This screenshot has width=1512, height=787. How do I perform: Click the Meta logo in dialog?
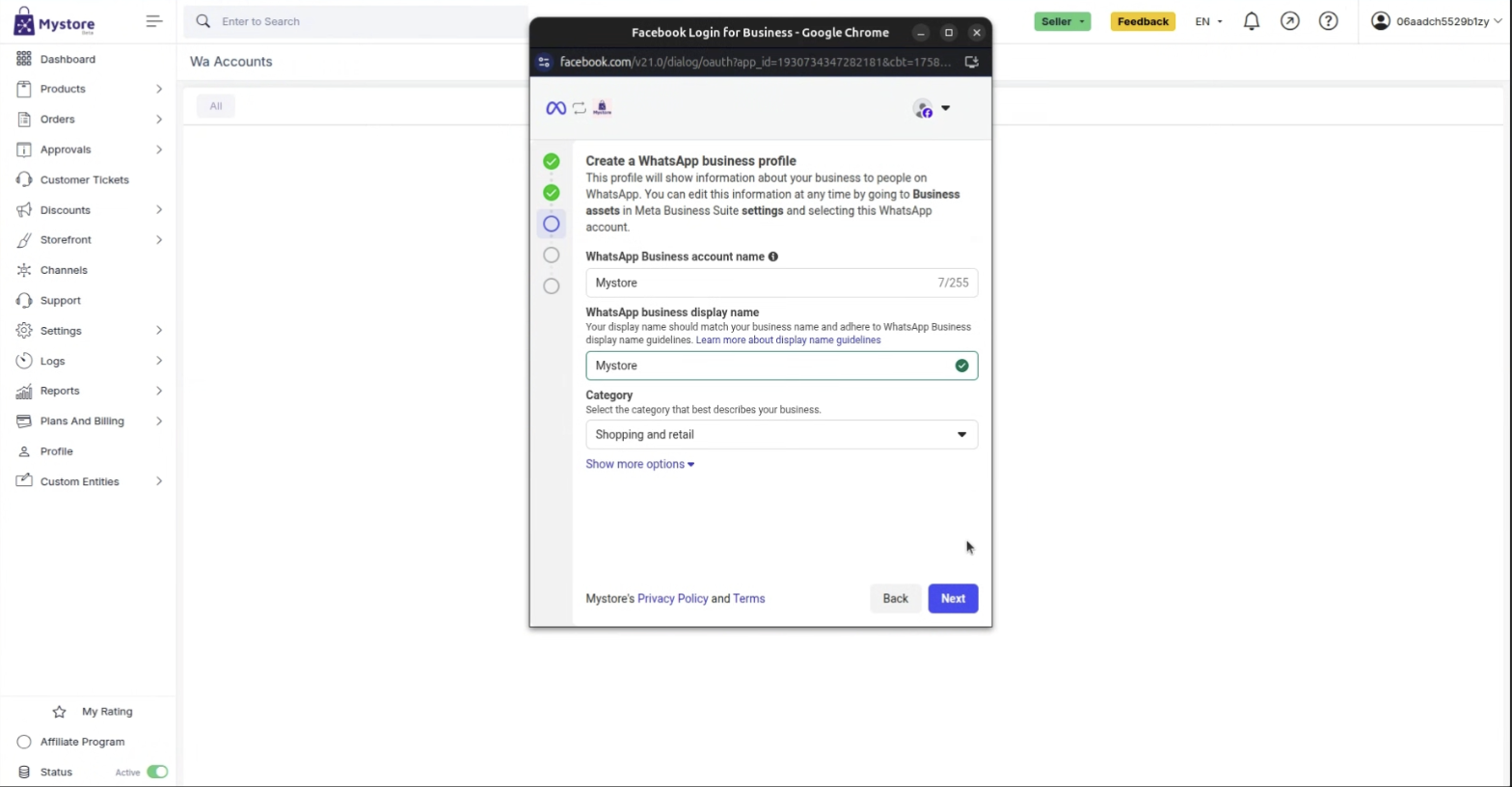coord(555,108)
